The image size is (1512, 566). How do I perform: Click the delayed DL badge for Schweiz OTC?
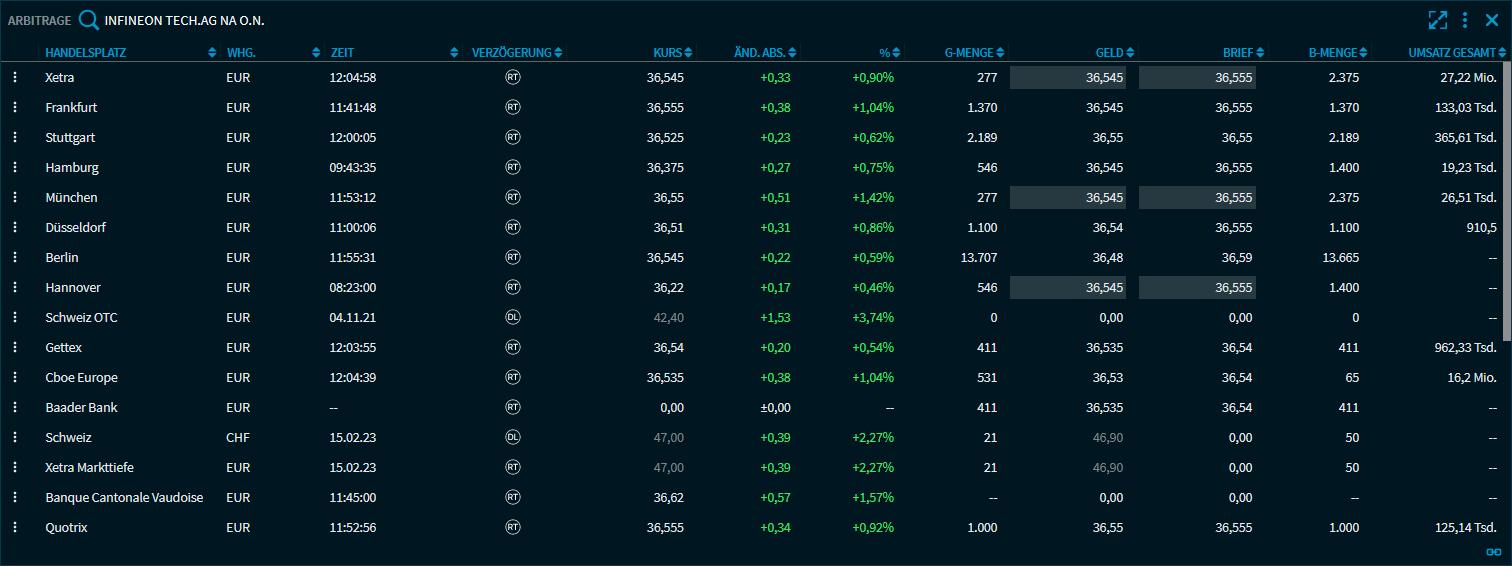pyautogui.click(x=513, y=317)
